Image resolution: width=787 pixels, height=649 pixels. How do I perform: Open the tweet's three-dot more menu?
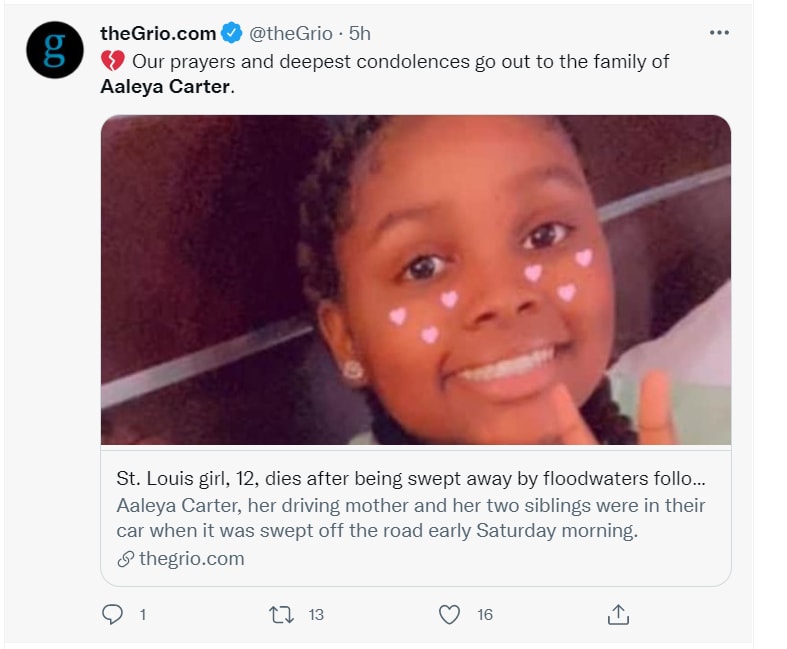point(719,33)
